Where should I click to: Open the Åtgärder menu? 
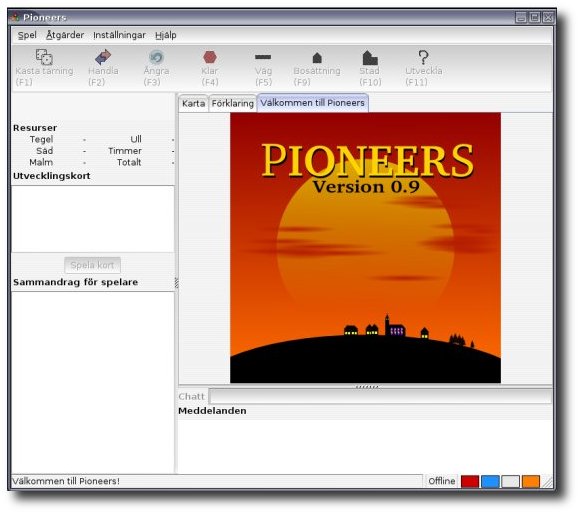[x=65, y=35]
